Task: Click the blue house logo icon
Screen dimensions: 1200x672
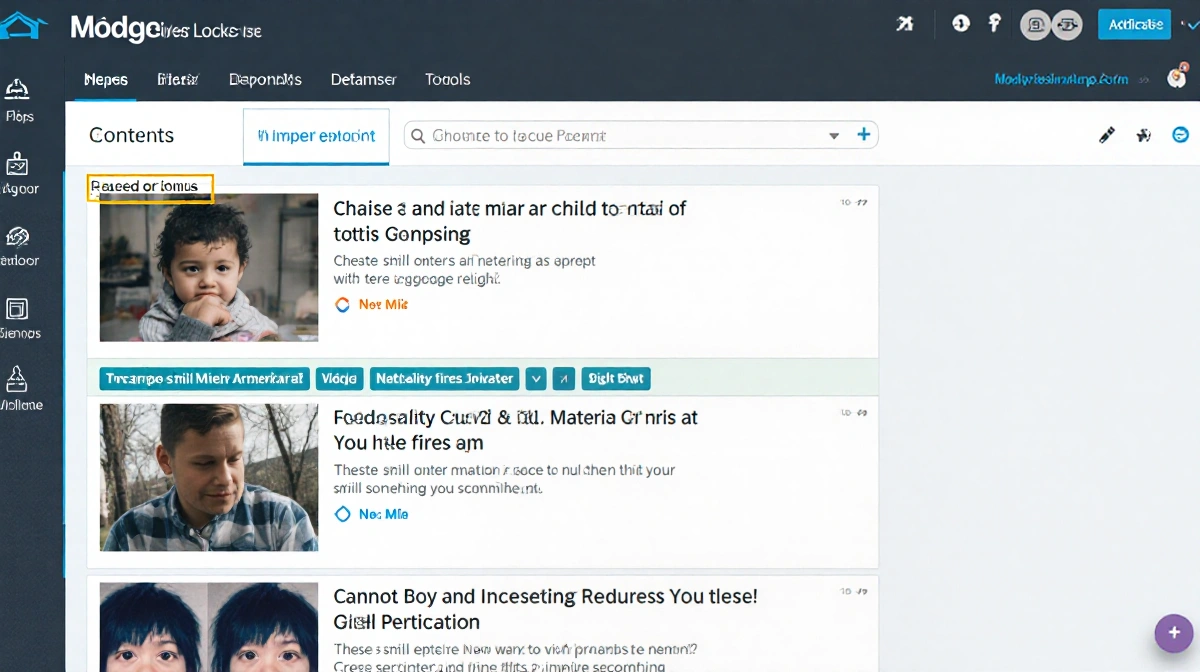Action: tap(24, 26)
